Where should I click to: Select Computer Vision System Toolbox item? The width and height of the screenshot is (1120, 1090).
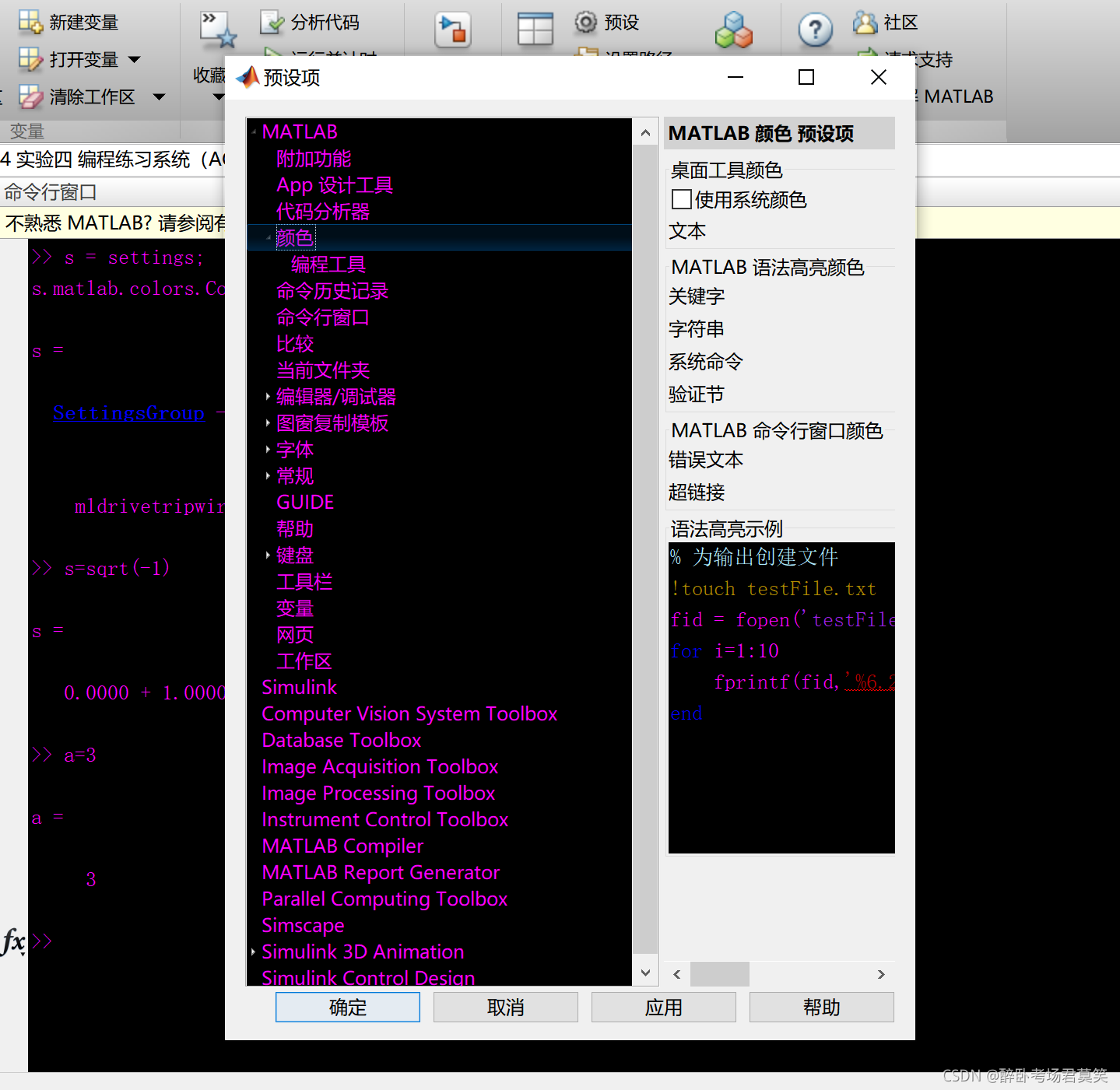[x=409, y=714]
